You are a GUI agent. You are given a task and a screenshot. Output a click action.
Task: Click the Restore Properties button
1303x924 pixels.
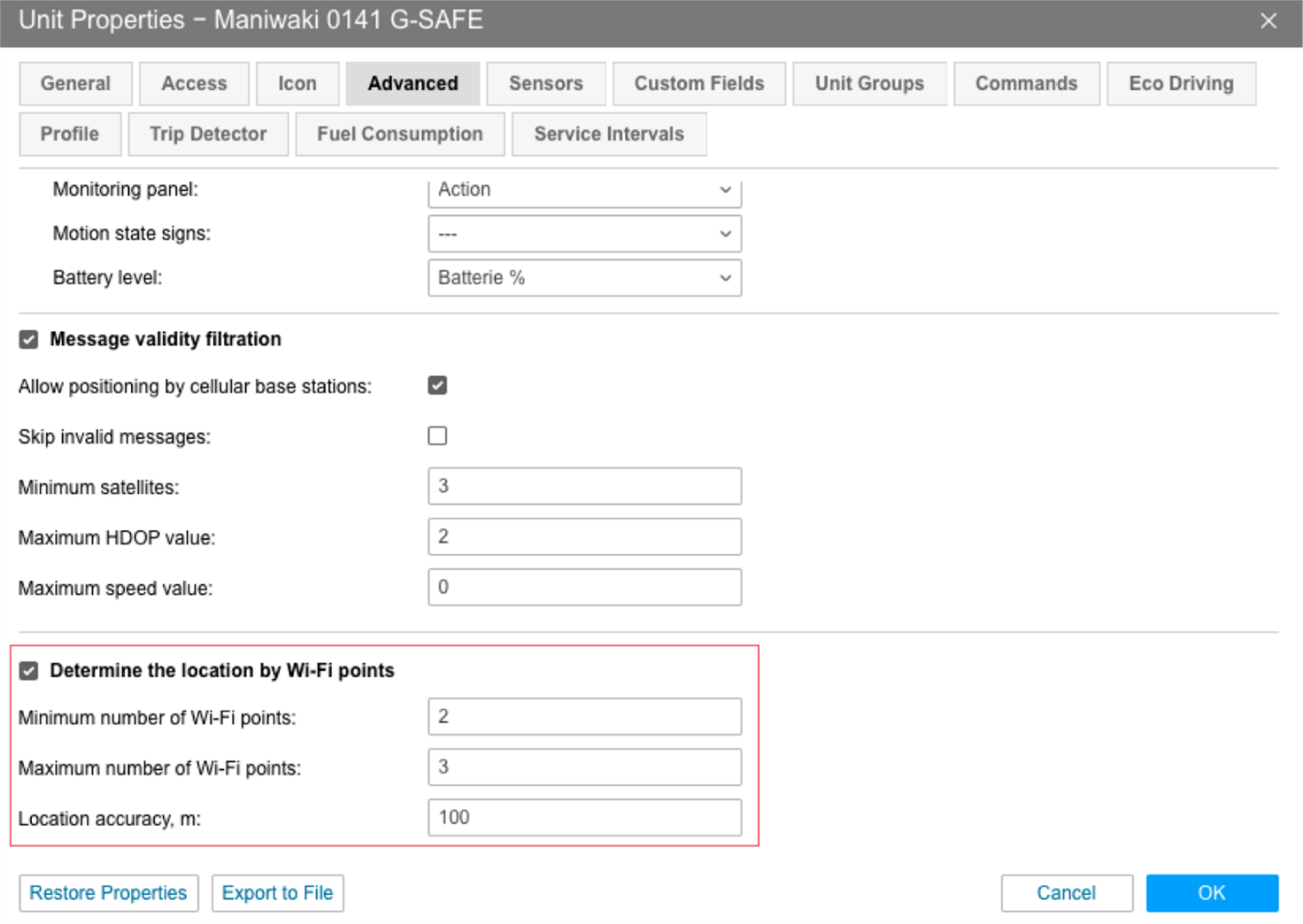pos(108,893)
